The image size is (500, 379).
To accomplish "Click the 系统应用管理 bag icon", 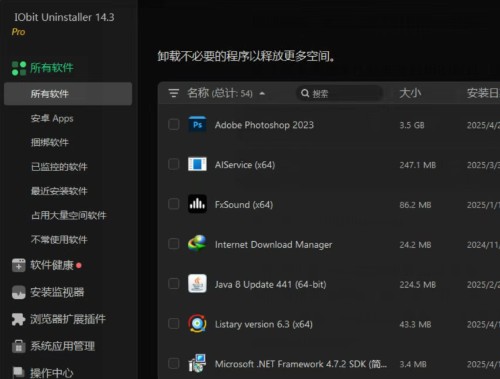I will [19, 346].
